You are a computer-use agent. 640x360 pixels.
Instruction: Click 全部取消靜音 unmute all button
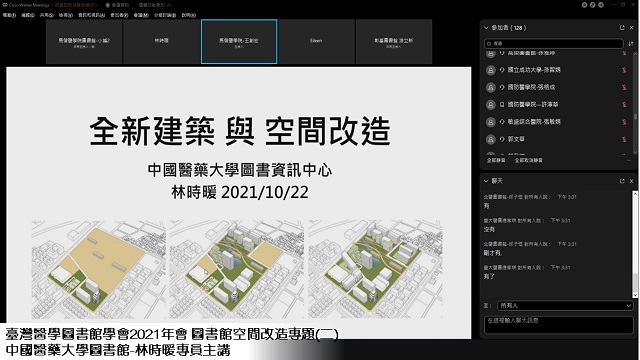click(529, 160)
